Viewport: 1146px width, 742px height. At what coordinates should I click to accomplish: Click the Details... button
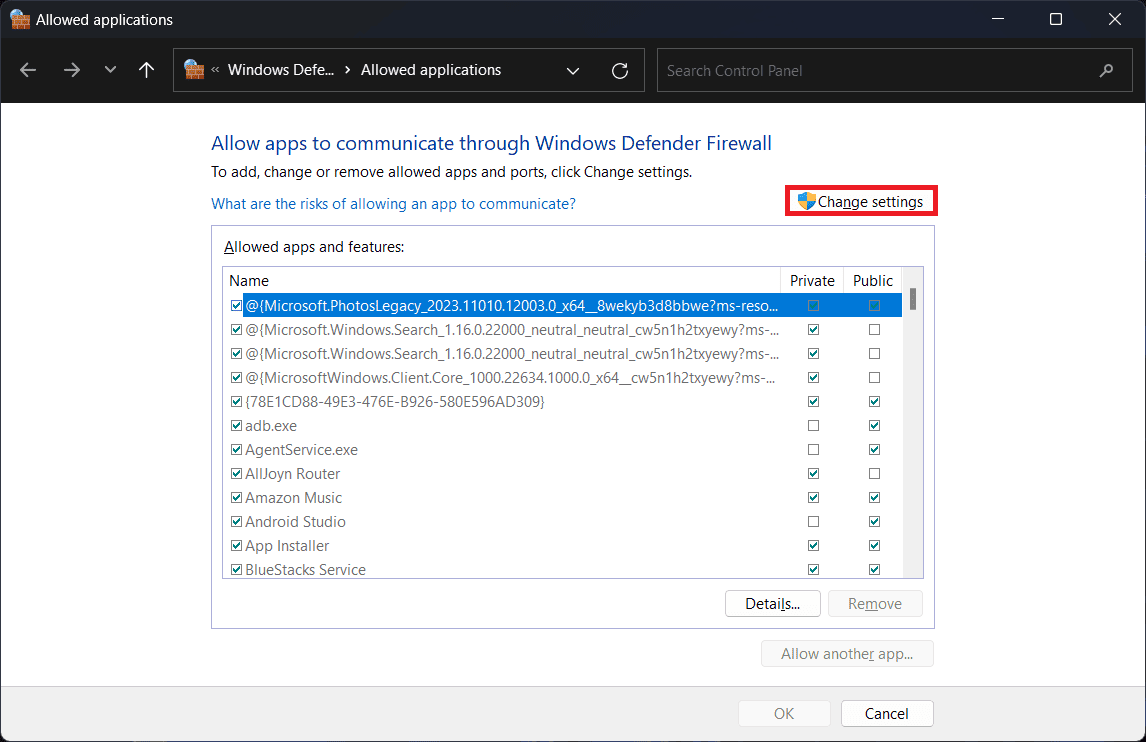(x=773, y=604)
